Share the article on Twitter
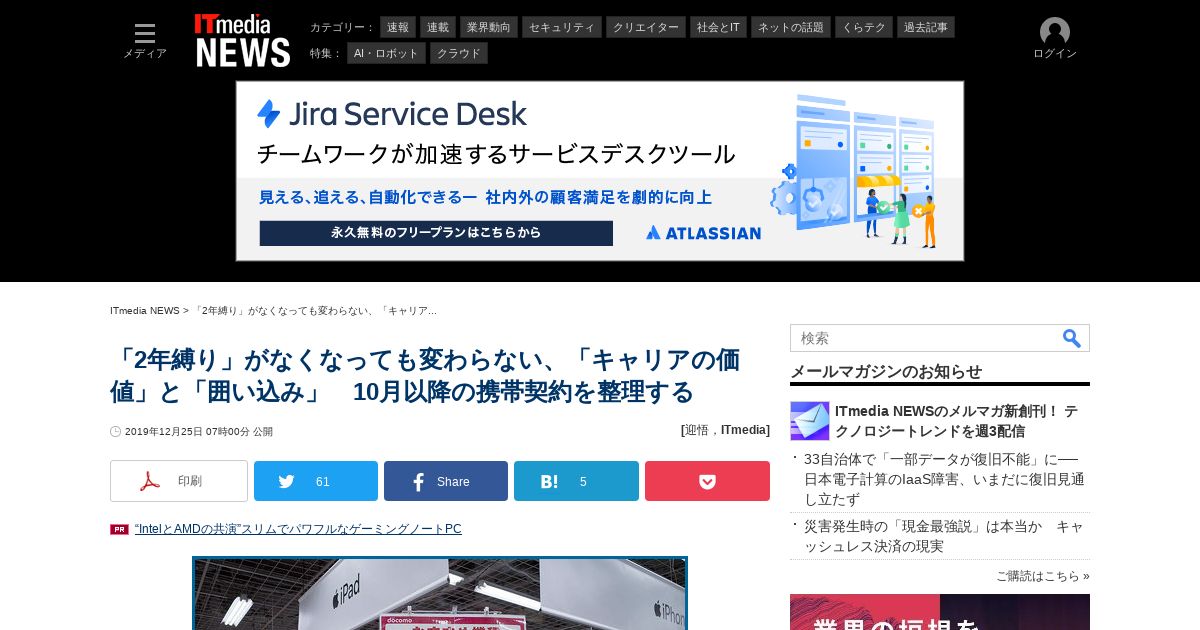The height and width of the screenshot is (630, 1200). 316,481
